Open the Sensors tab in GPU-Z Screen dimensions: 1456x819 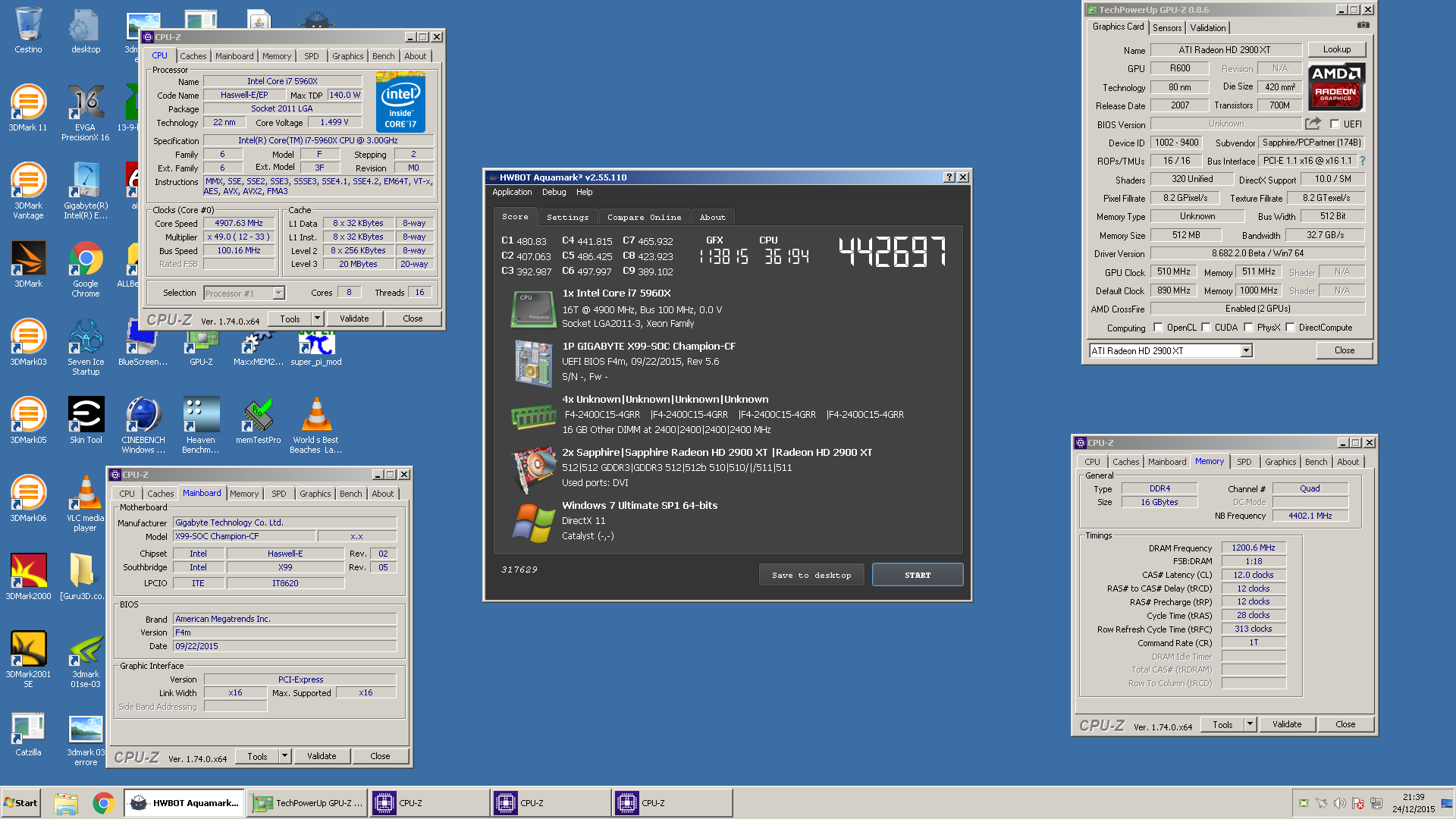[1167, 28]
